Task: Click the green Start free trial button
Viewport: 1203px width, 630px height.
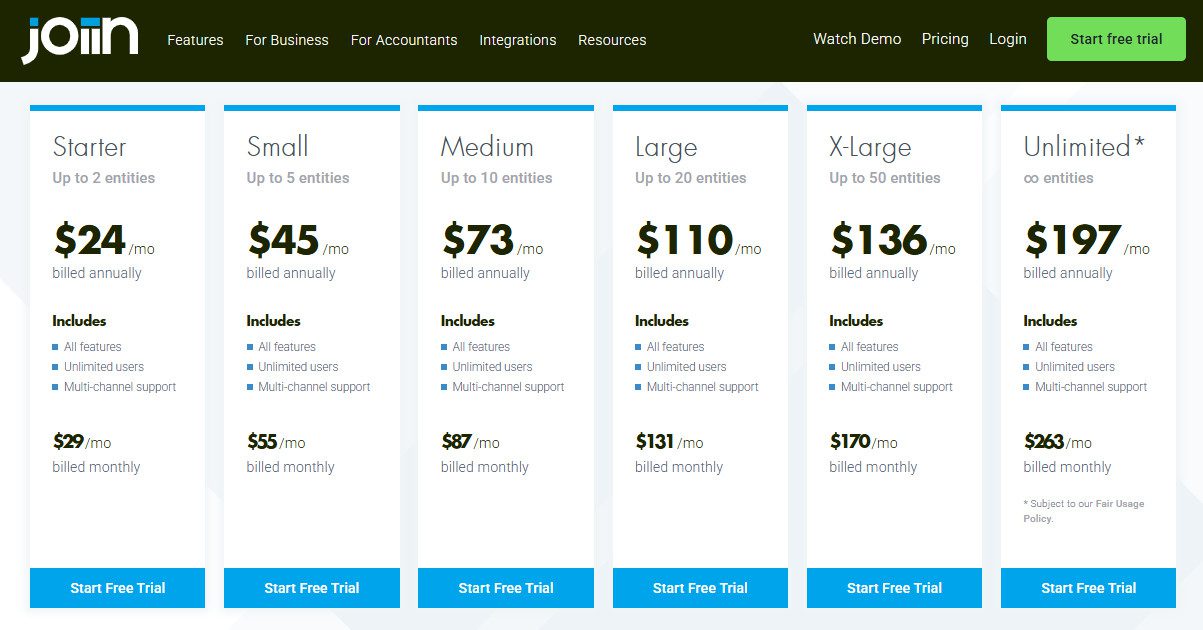Action: (x=1116, y=38)
